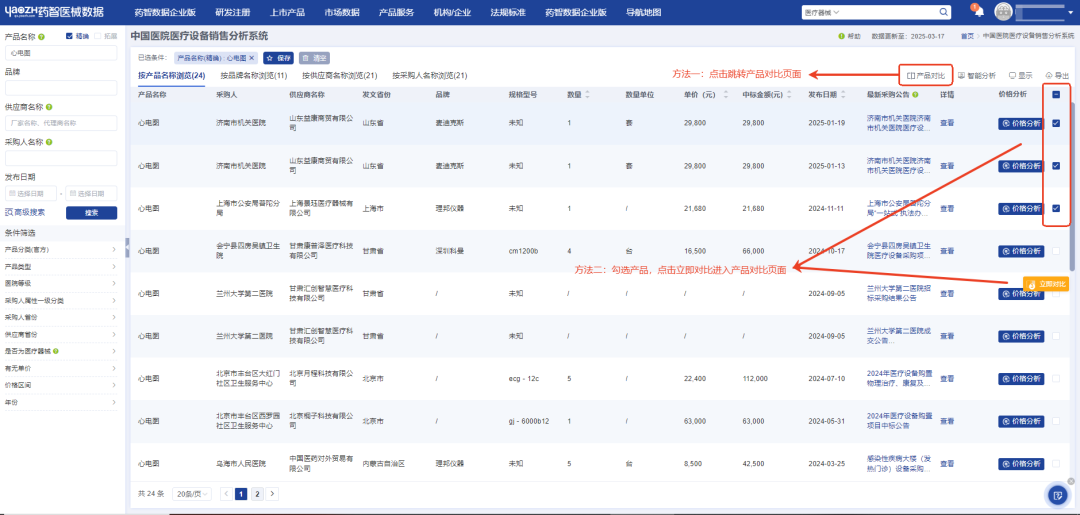Expand the 价格区间 filter

click(x=61, y=385)
